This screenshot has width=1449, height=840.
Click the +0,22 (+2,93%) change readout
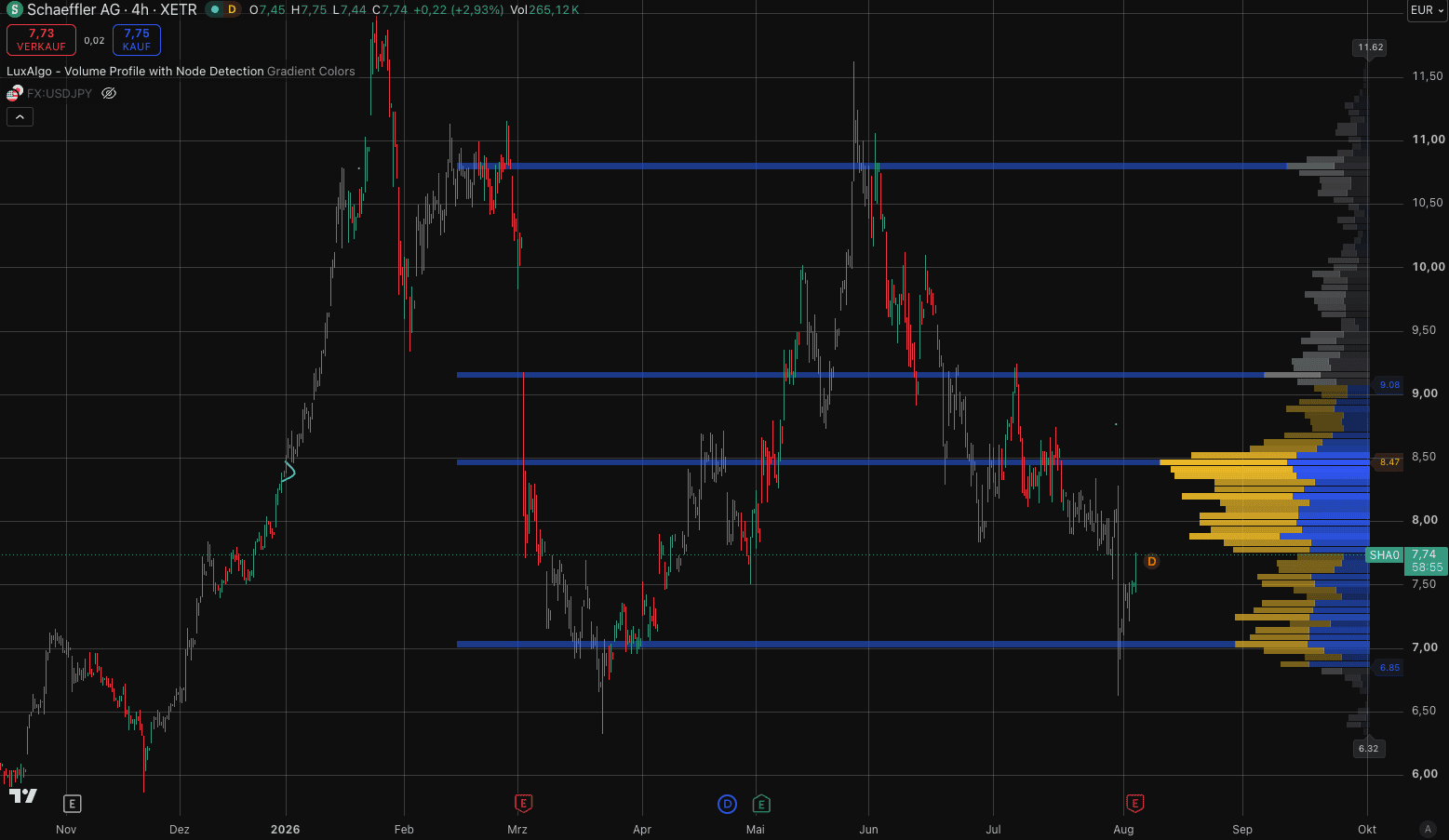point(458,10)
